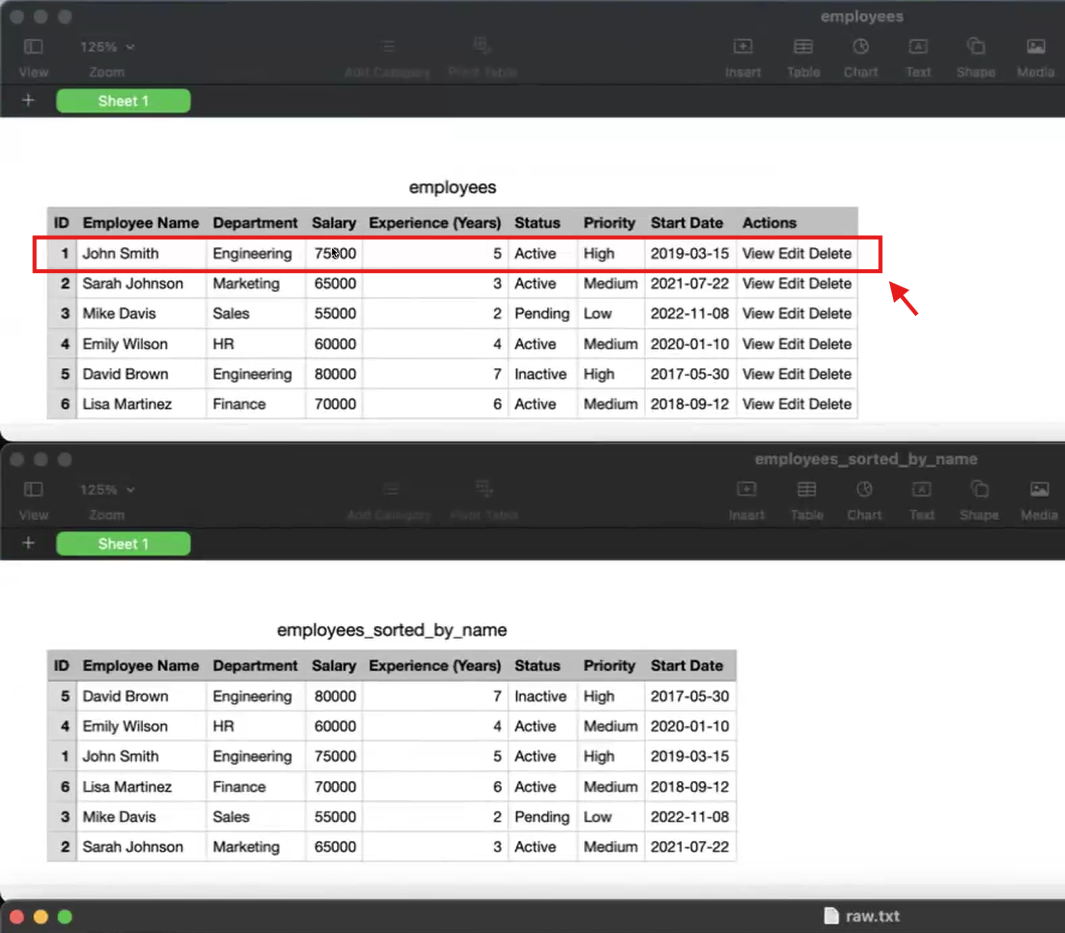This screenshot has height=933, width=1065.
Task: Close the raw.txt window
Action: tap(17, 917)
